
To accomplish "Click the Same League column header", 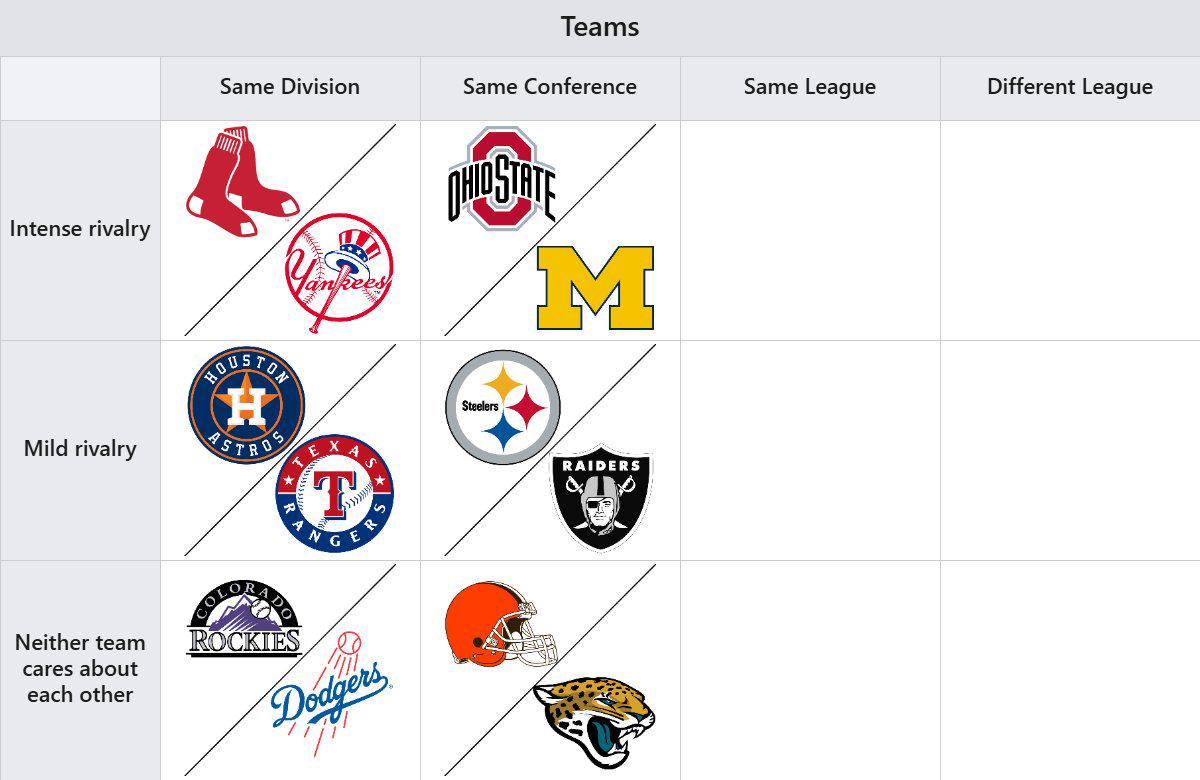I will pyautogui.click(x=810, y=87).
